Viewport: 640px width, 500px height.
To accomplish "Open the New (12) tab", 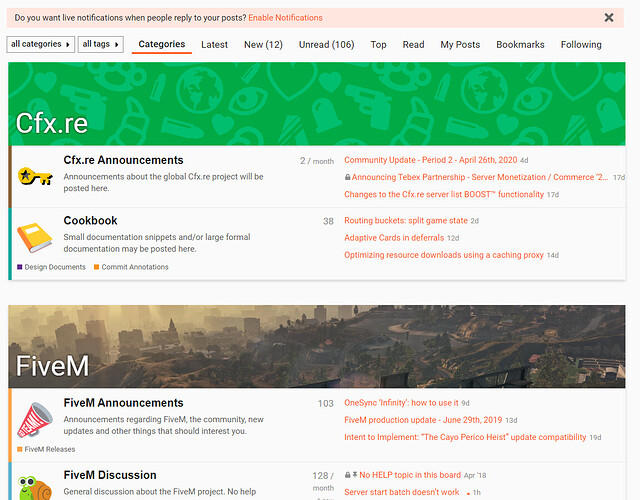I will (263, 44).
